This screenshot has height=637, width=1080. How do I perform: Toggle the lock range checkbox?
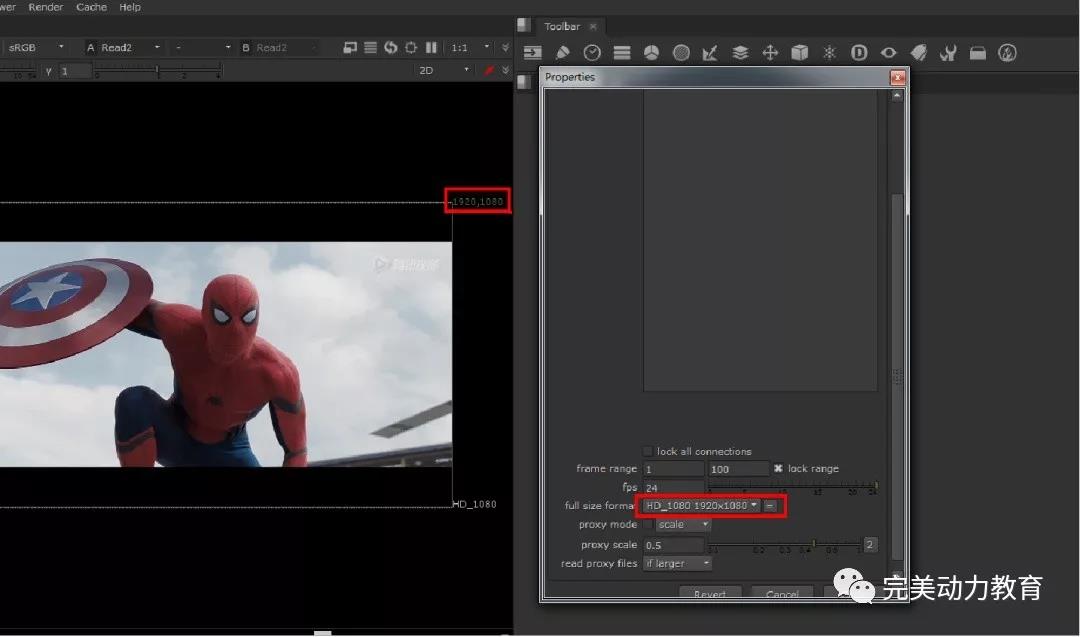(x=778, y=468)
